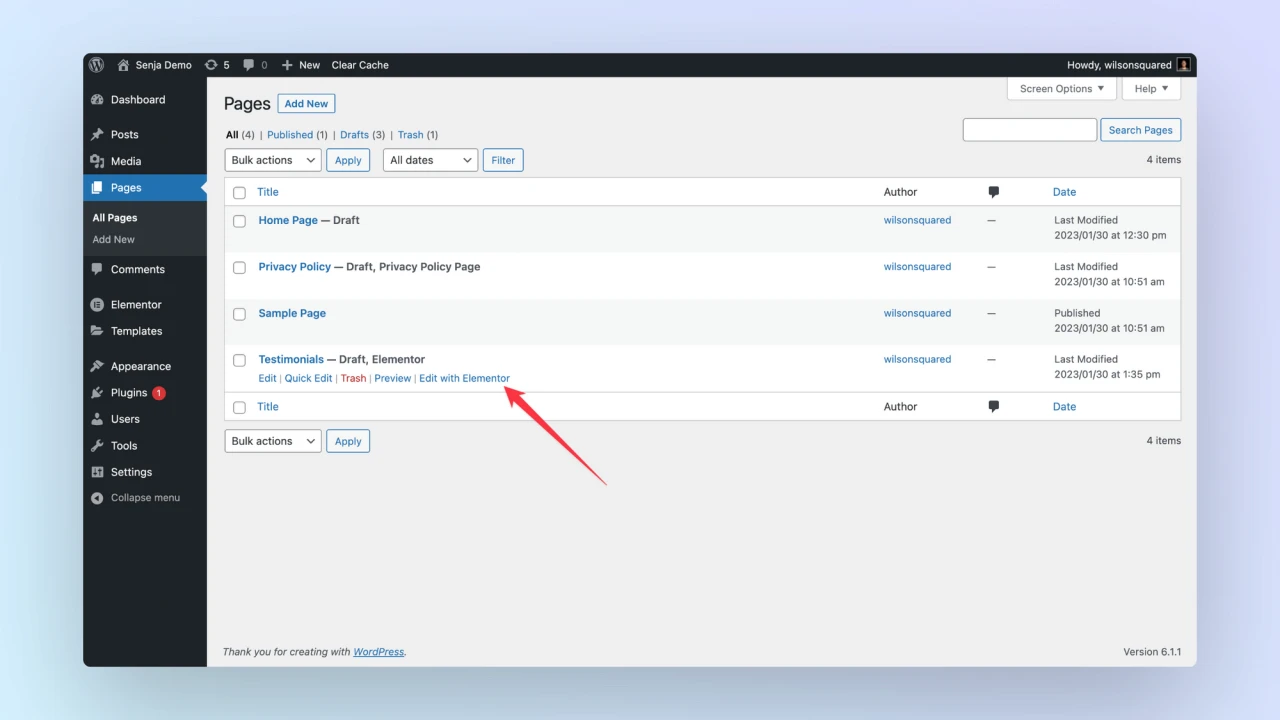Click the wilsonsquared avatar thumbnail
This screenshot has width=1280, height=720.
click(1184, 65)
